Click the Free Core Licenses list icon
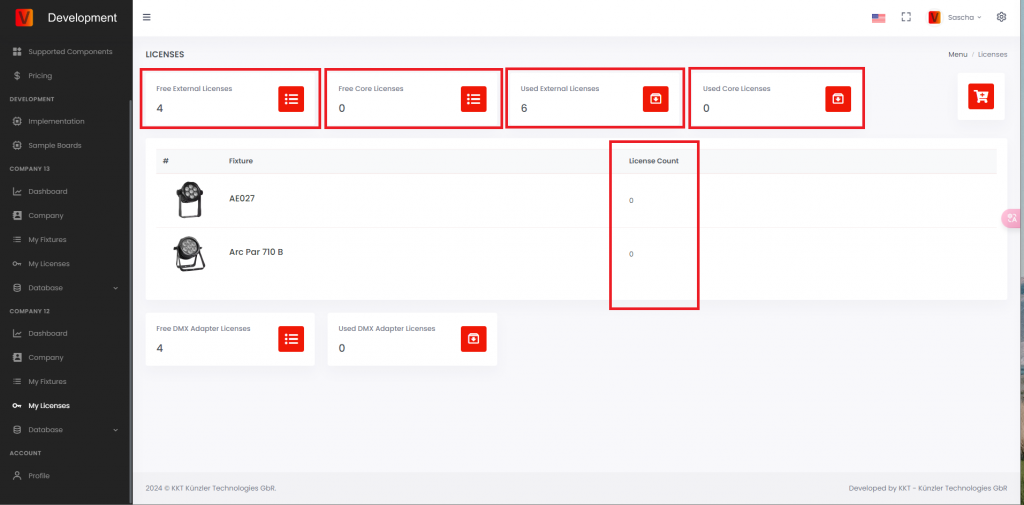Screen dimensions: 1024x505 click(474, 98)
